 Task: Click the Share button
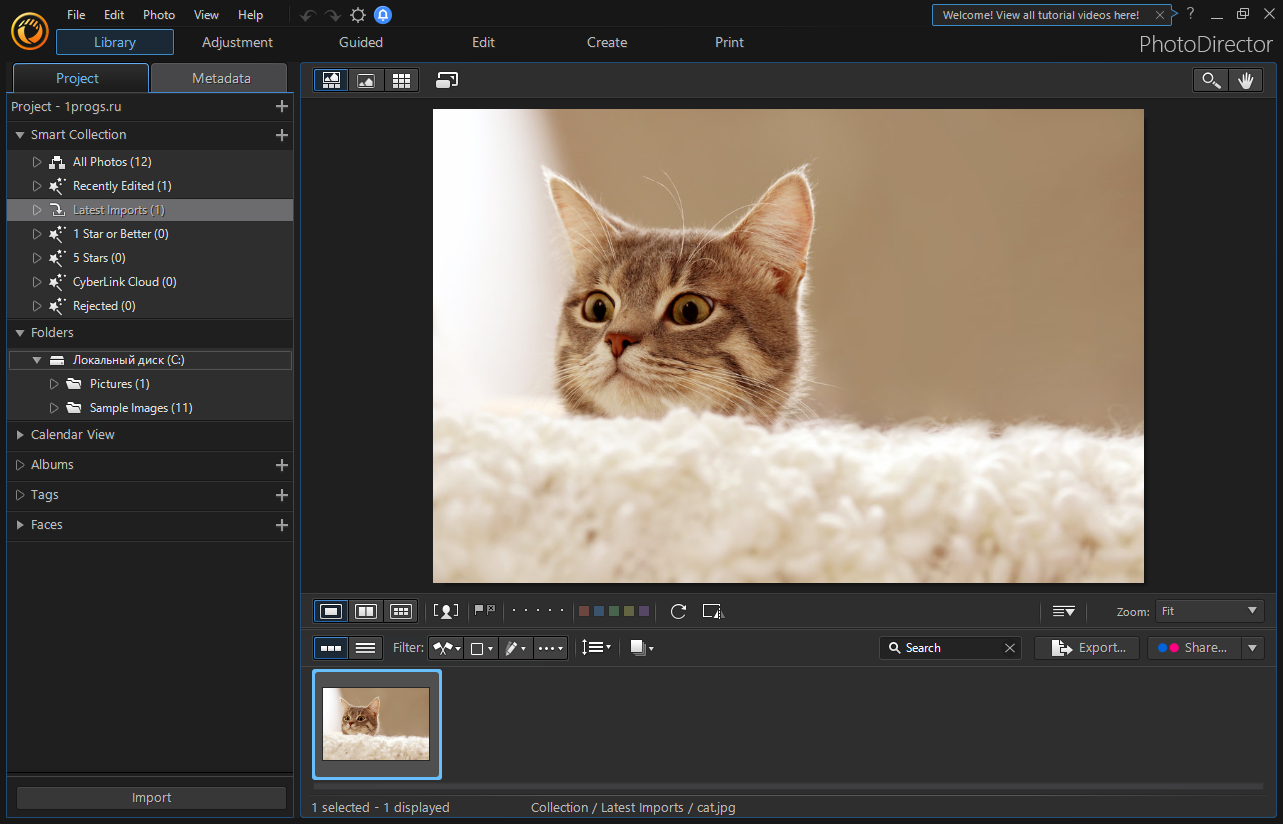pos(1194,648)
